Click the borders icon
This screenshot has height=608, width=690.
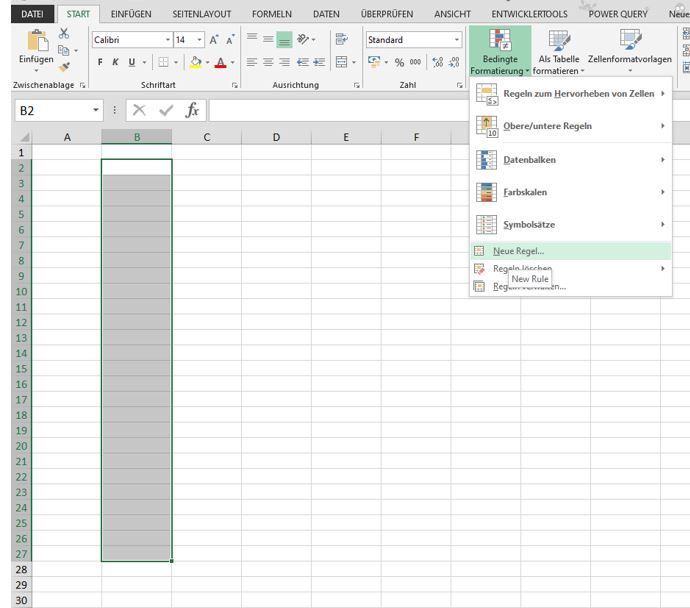coord(163,62)
